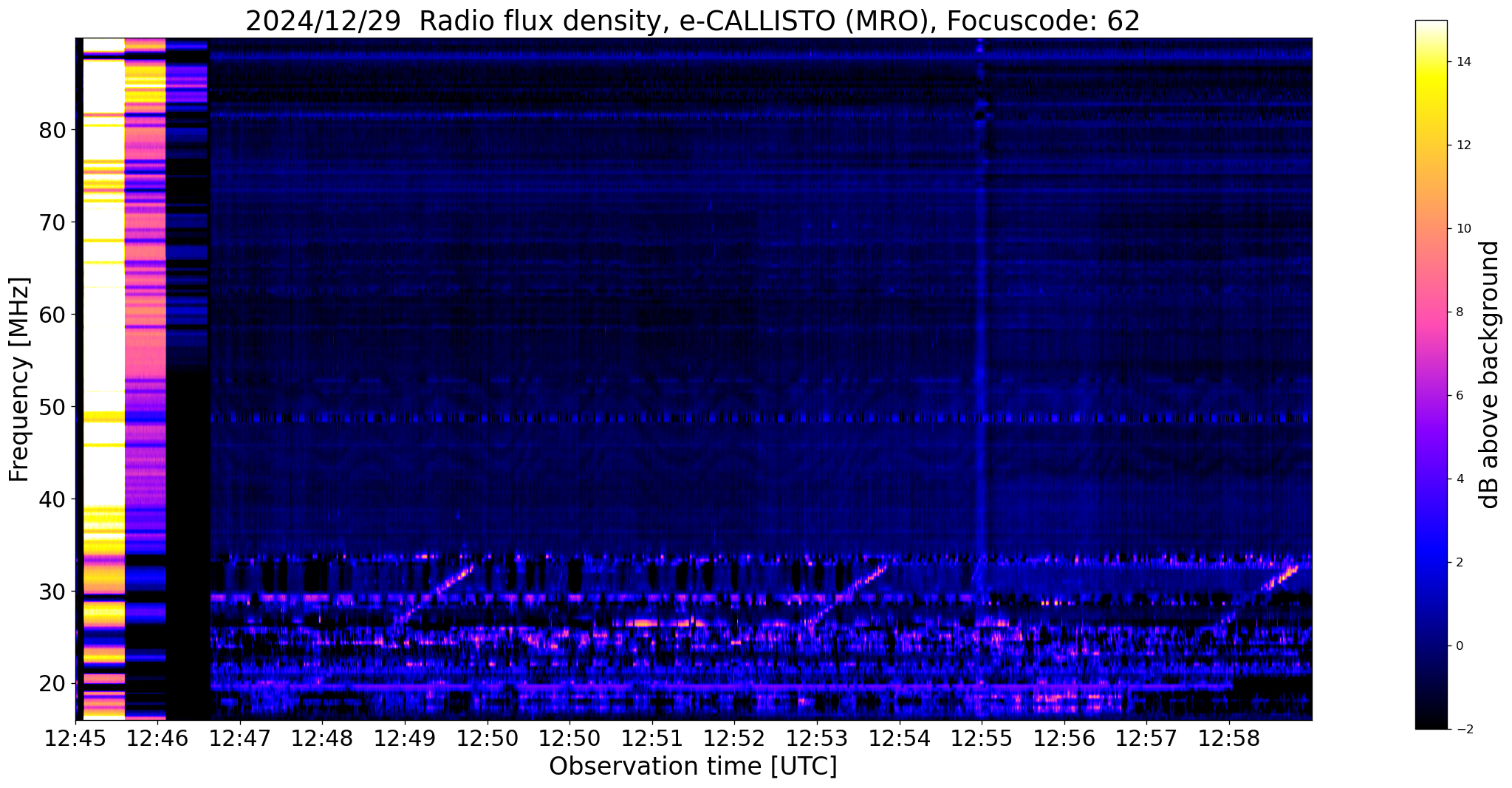Click the 'dB above background' colorbar label
This screenshot has height=788, width=1512.
1490,374
